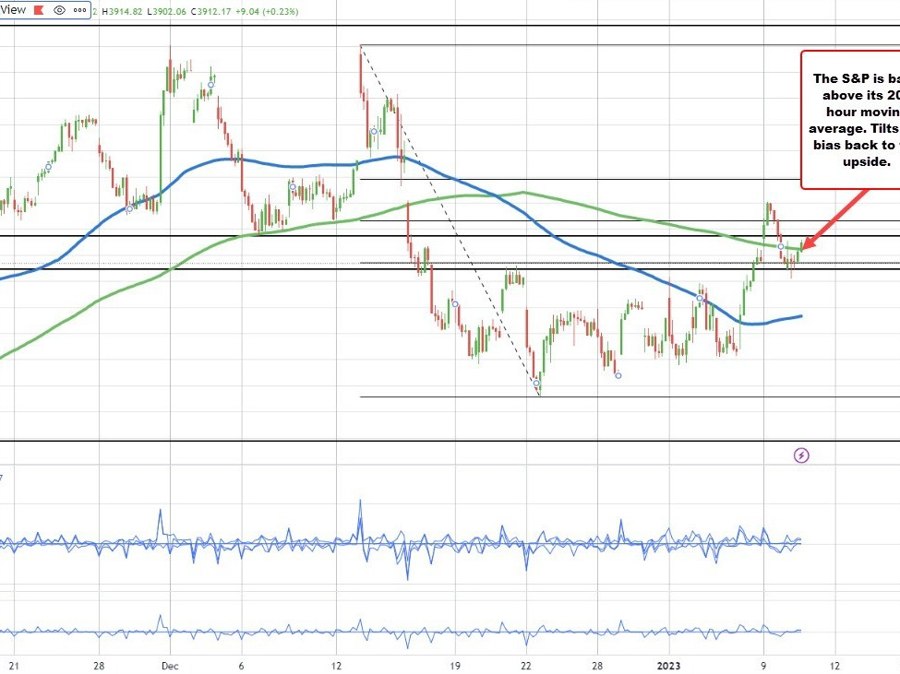Select the Dec label on the time axis
Screen dimensions: 900x674
click(171, 663)
